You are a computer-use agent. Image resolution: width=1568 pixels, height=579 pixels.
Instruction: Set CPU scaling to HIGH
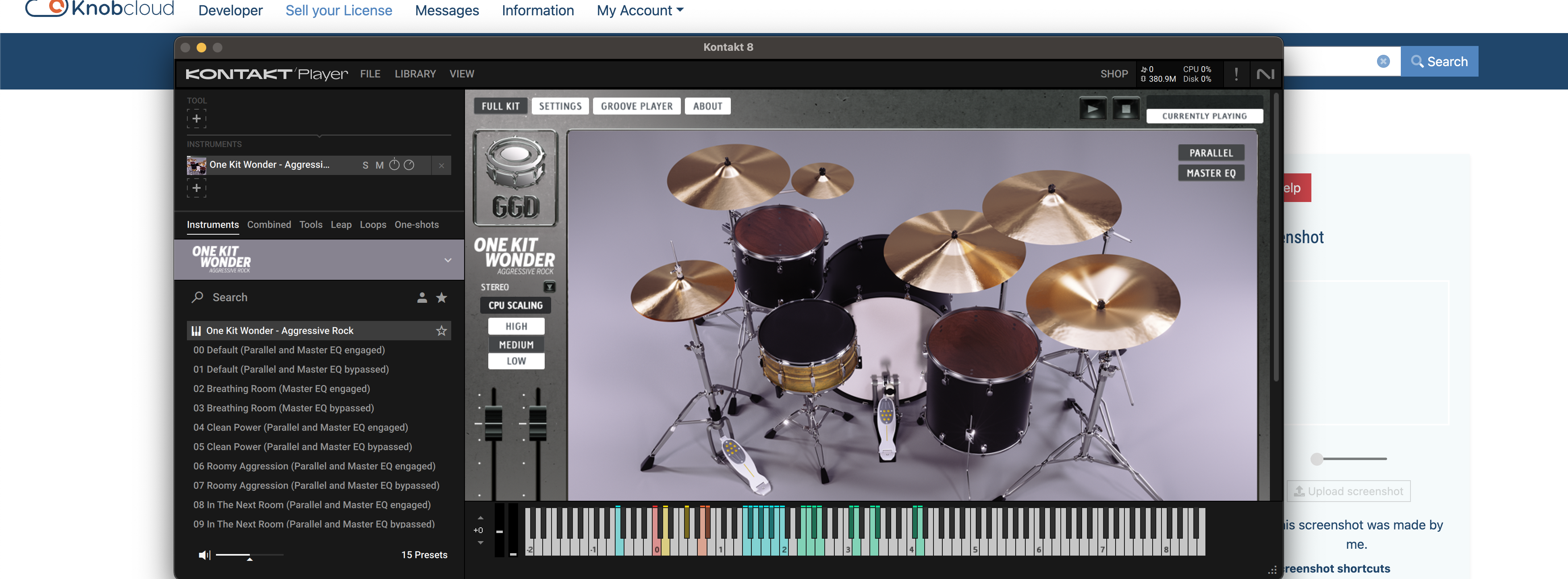point(516,327)
